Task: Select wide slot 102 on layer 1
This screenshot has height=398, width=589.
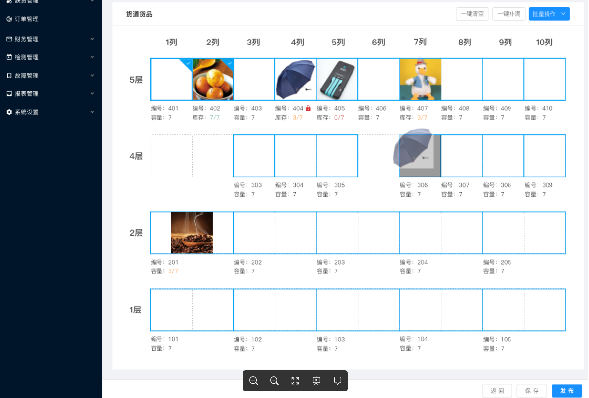Action: 275,310
